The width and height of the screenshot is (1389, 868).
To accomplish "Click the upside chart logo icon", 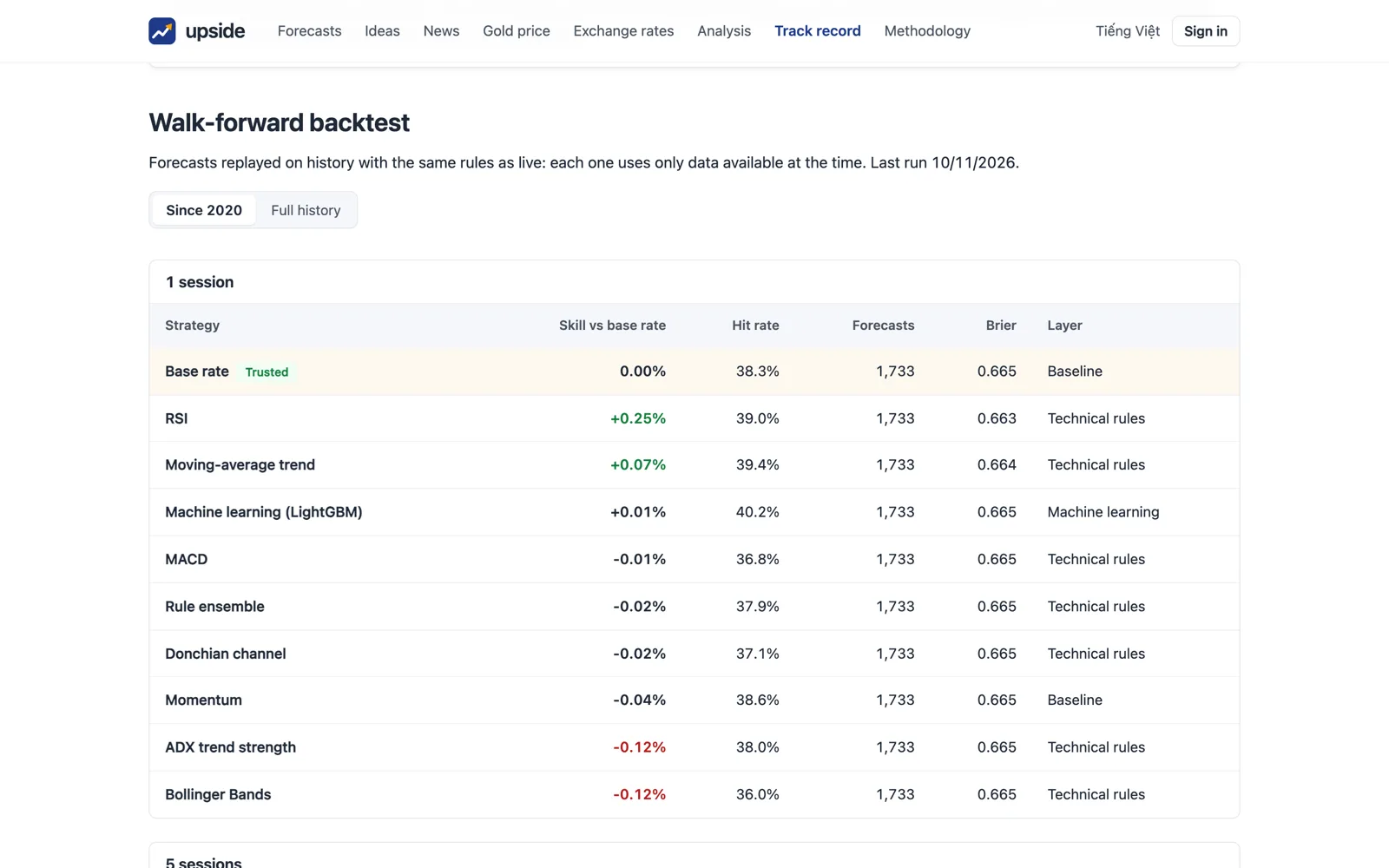I will coord(162,31).
